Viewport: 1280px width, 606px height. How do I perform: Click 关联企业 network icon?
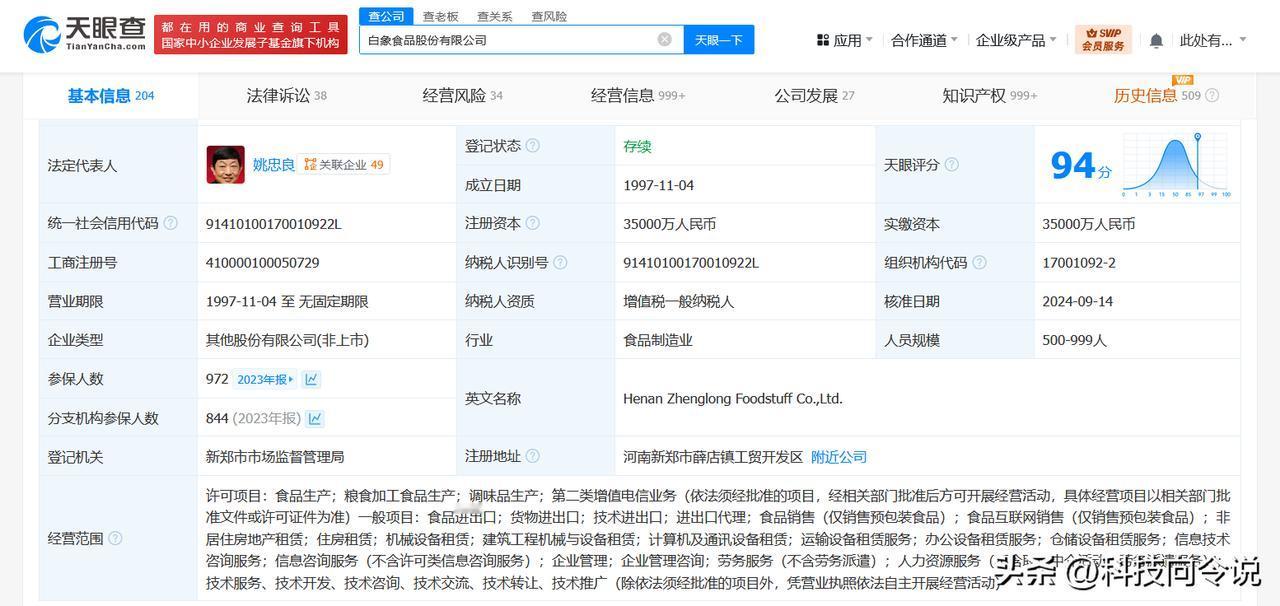310,165
